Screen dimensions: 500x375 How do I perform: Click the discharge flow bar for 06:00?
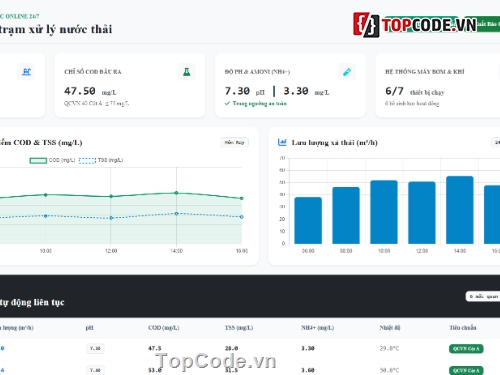308,220
